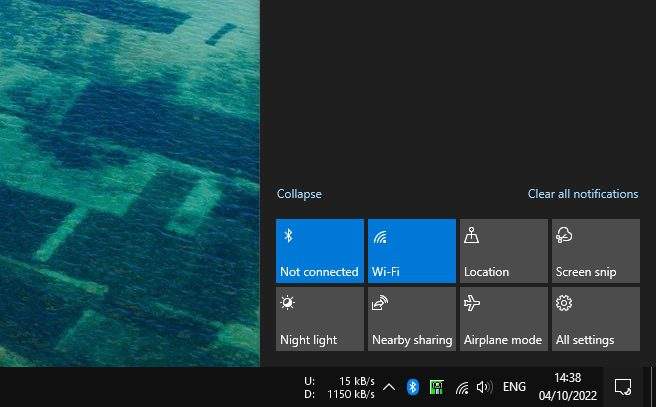Viewport: 656px width, 407px height.
Task: Switch input language via ENG indicator
Action: click(x=514, y=387)
